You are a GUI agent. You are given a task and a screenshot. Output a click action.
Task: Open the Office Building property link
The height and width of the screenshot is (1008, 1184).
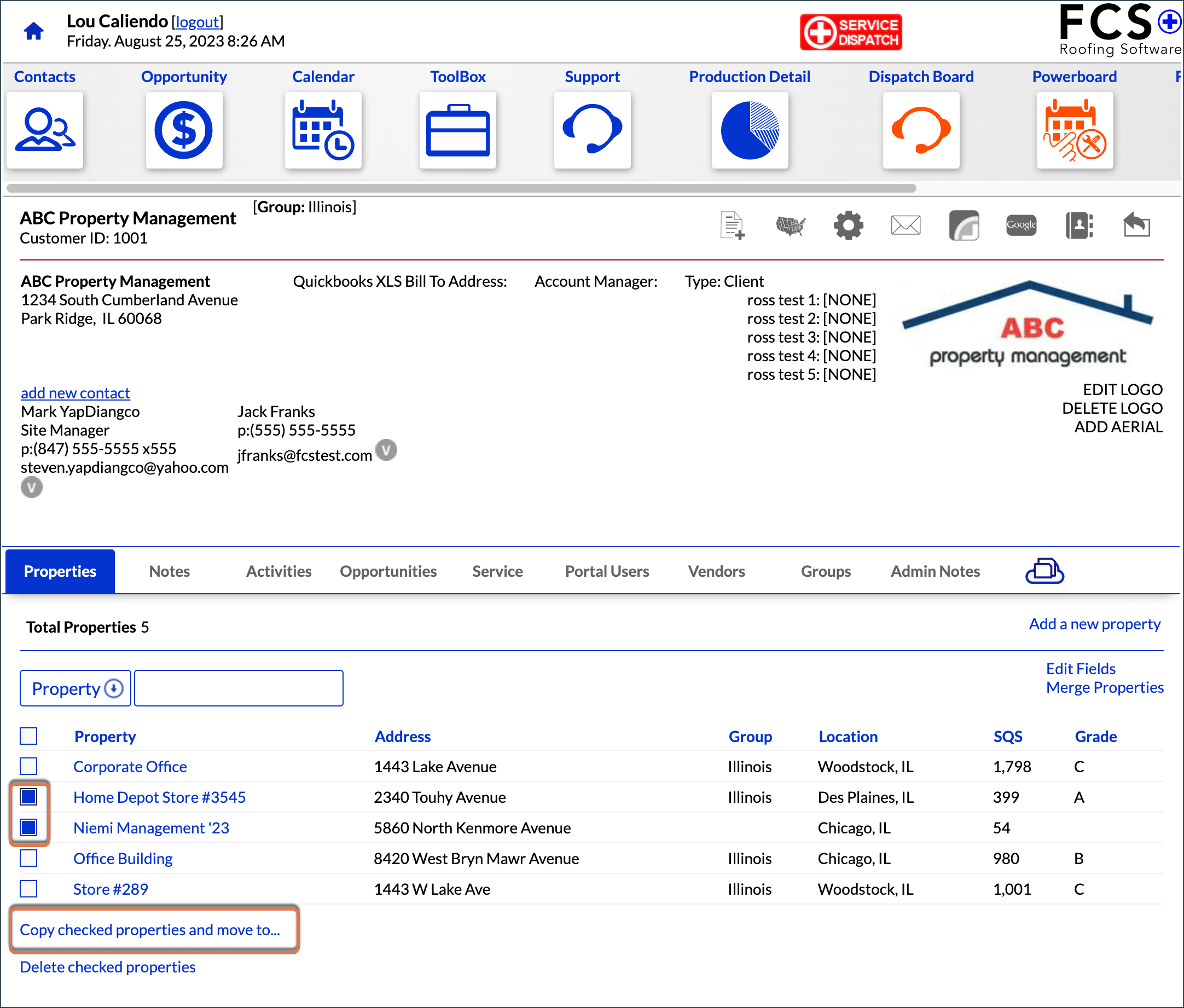pyautogui.click(x=123, y=858)
